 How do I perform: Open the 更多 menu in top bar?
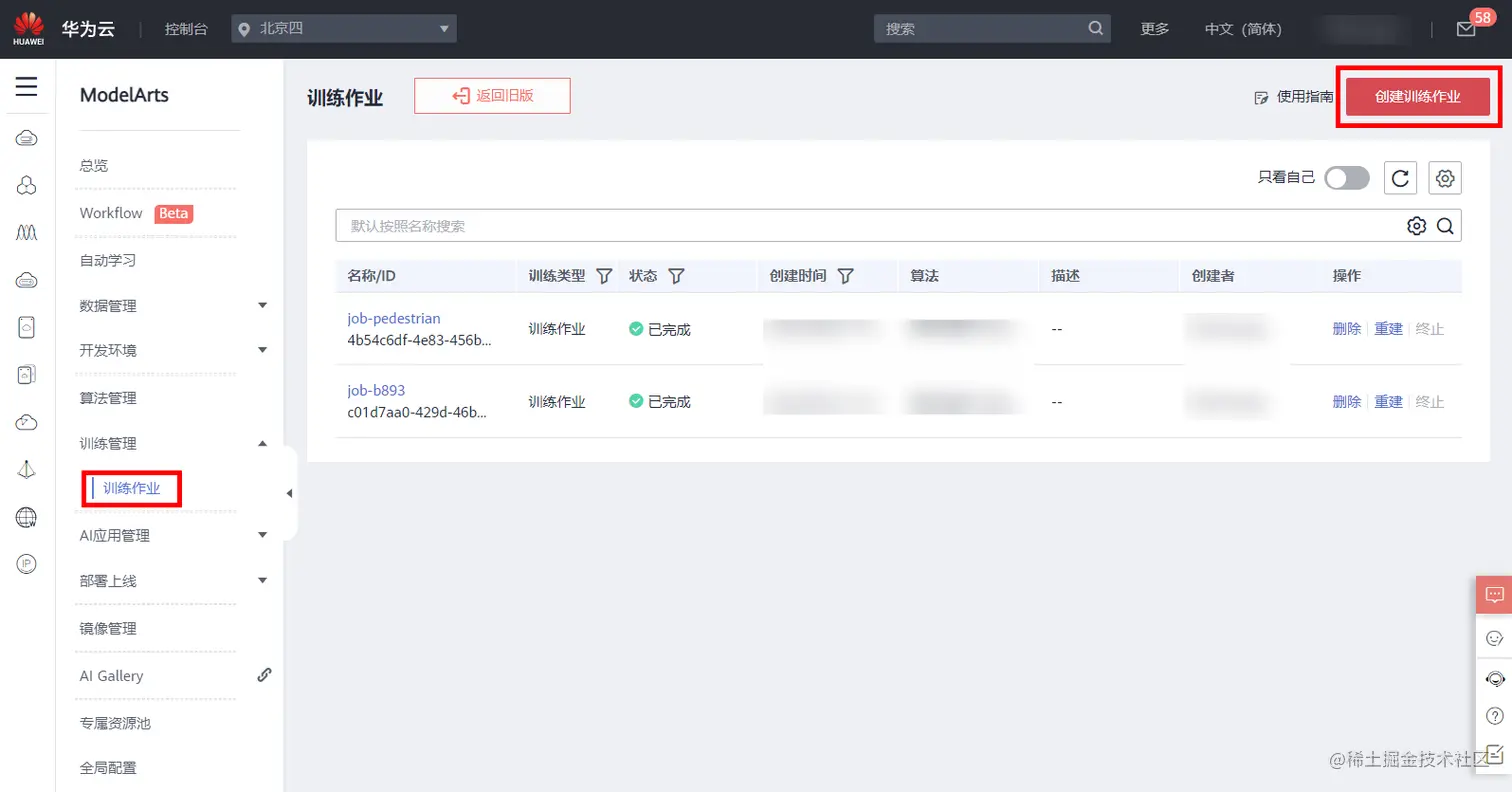tap(1155, 29)
